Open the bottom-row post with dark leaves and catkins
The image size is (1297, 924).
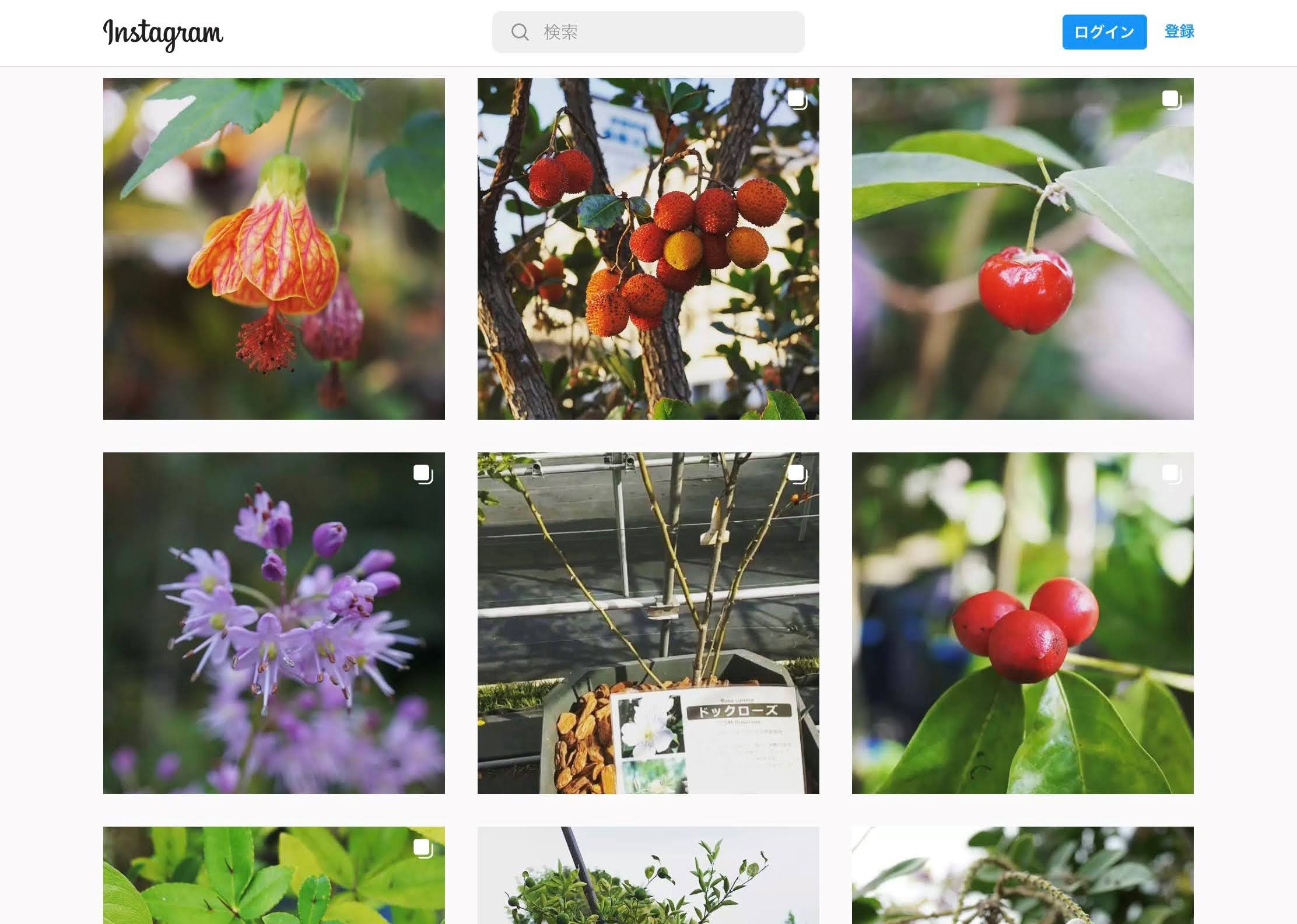pos(1022,875)
